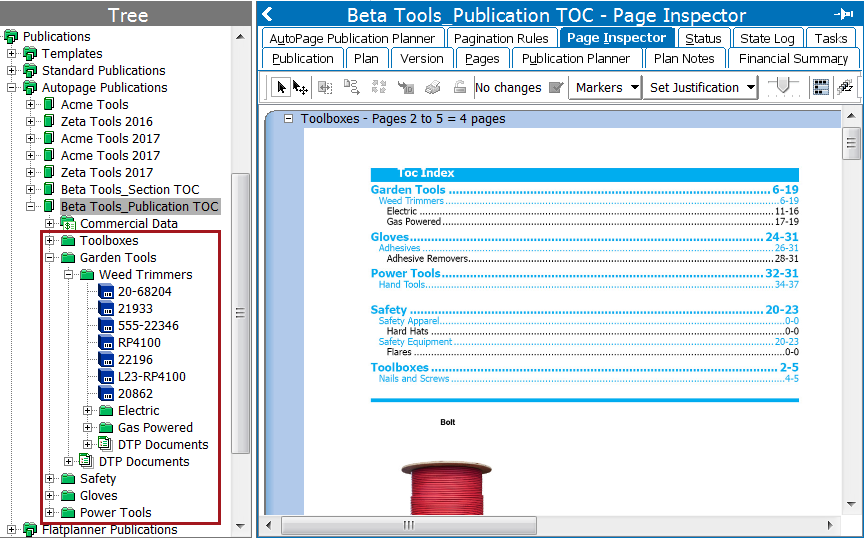Screen dimensions: 864x540
Task: Open the Set Justification dropdown
Action: coord(702,88)
